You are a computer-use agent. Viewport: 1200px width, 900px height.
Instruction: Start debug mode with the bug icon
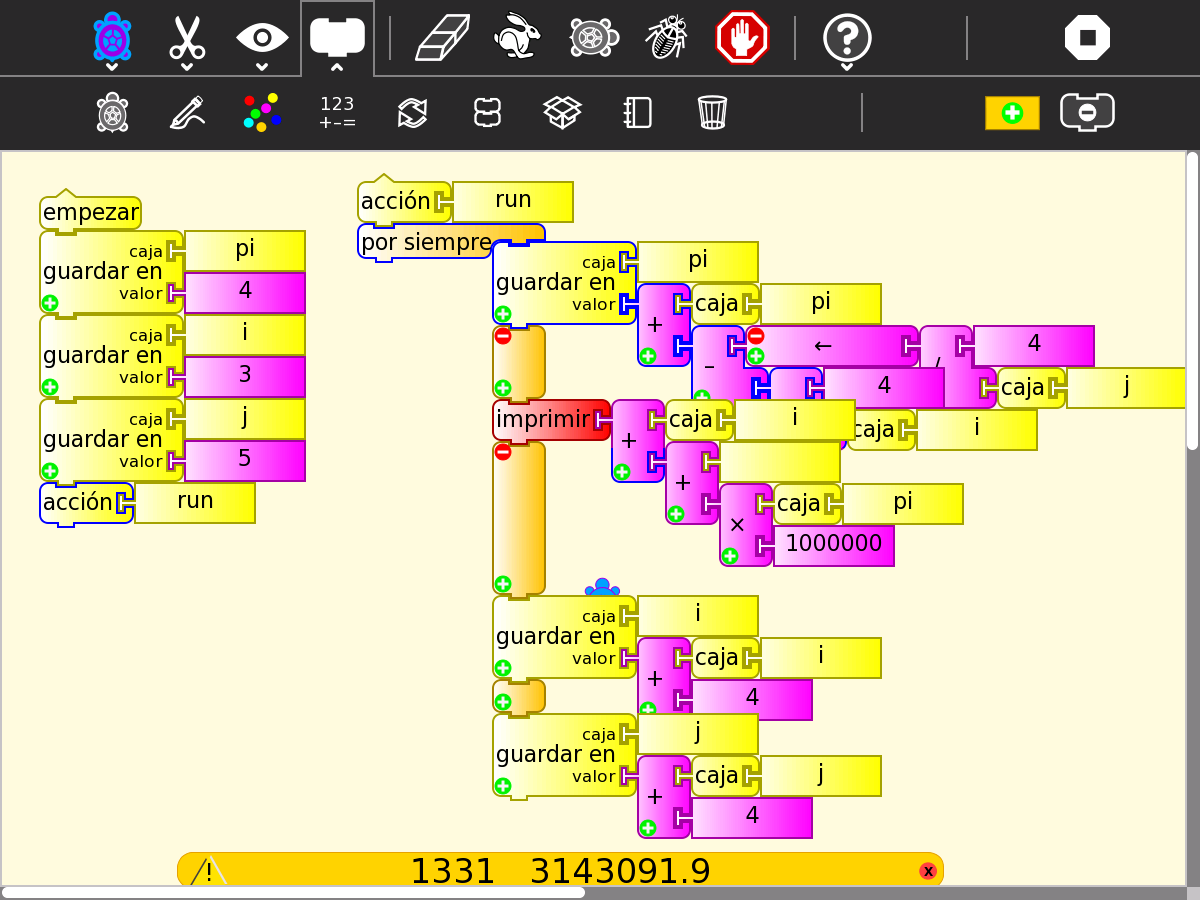(x=667, y=37)
